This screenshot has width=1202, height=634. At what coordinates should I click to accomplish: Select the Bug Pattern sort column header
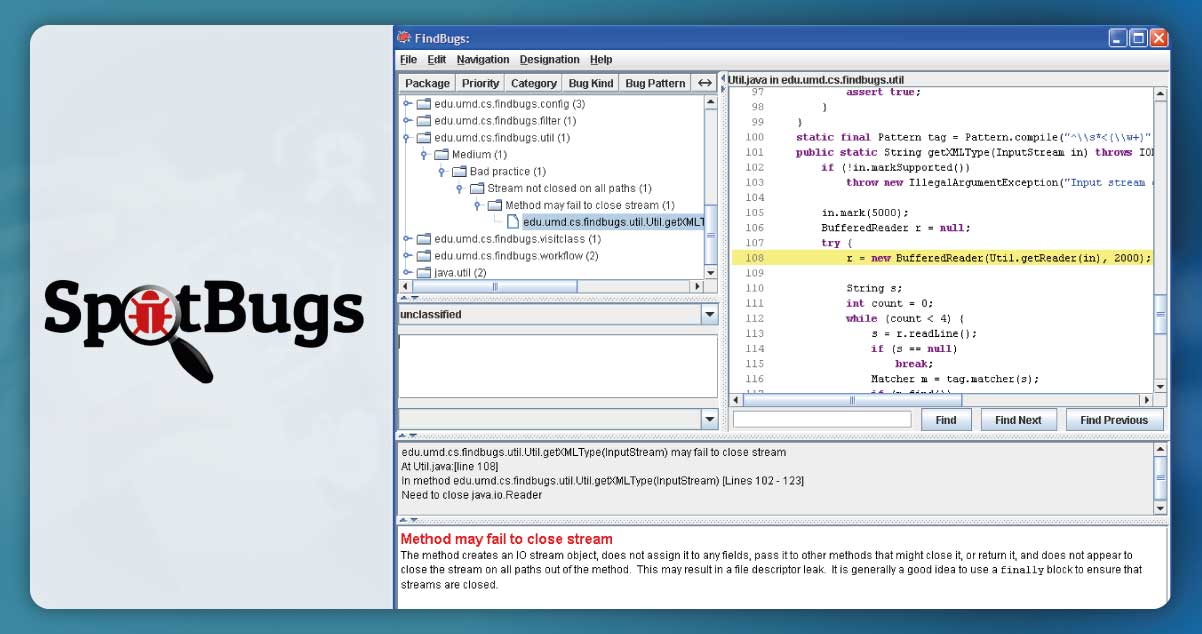coord(655,83)
